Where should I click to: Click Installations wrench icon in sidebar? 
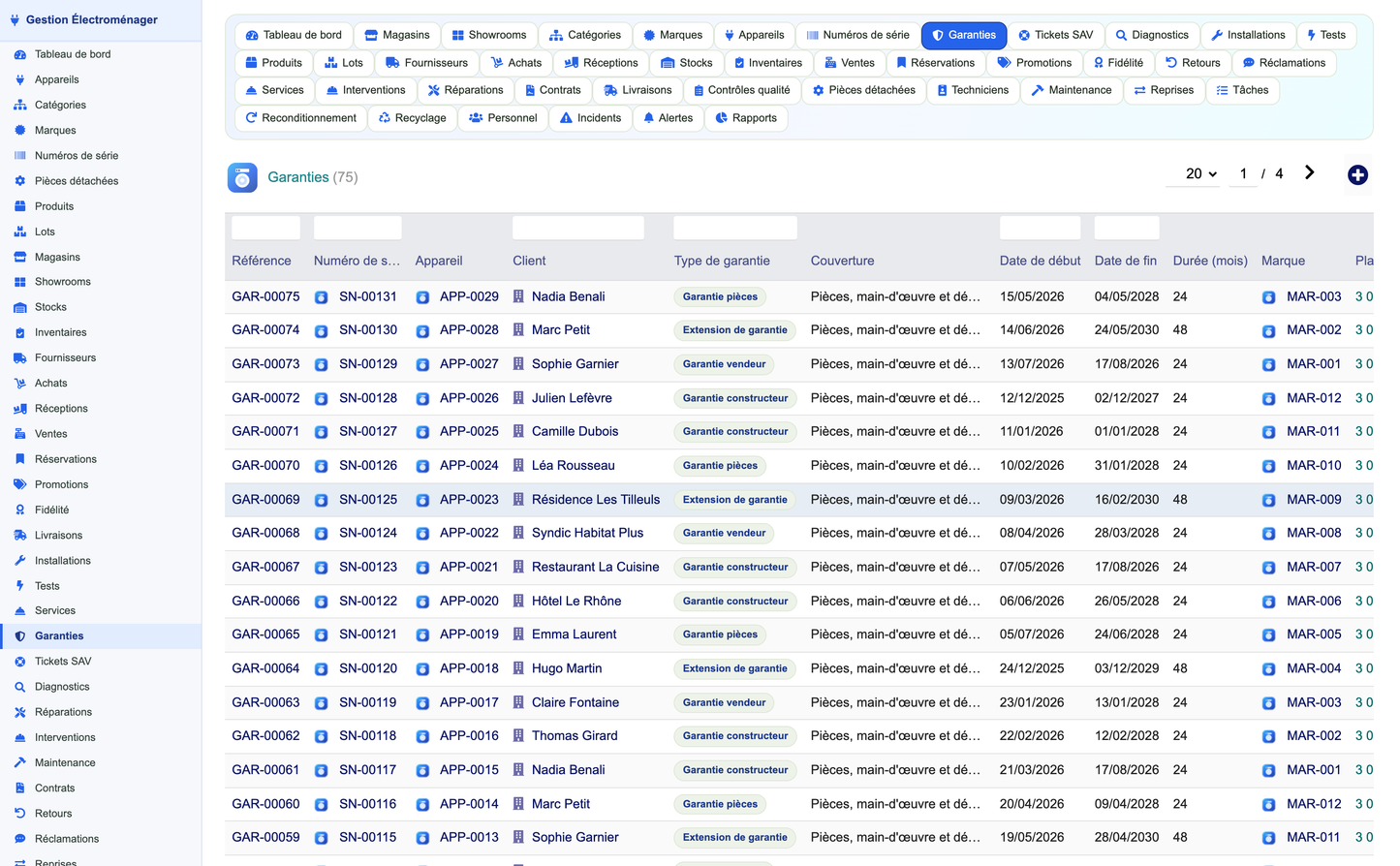click(x=19, y=560)
